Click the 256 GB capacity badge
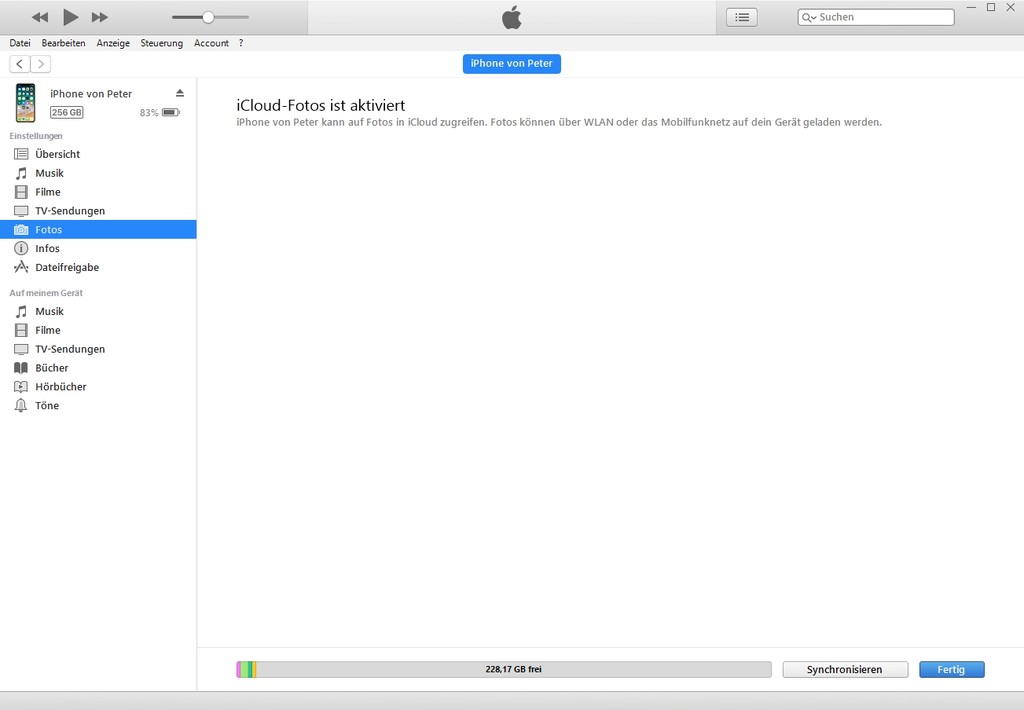Screen dimensions: 1024x710 click(67, 112)
